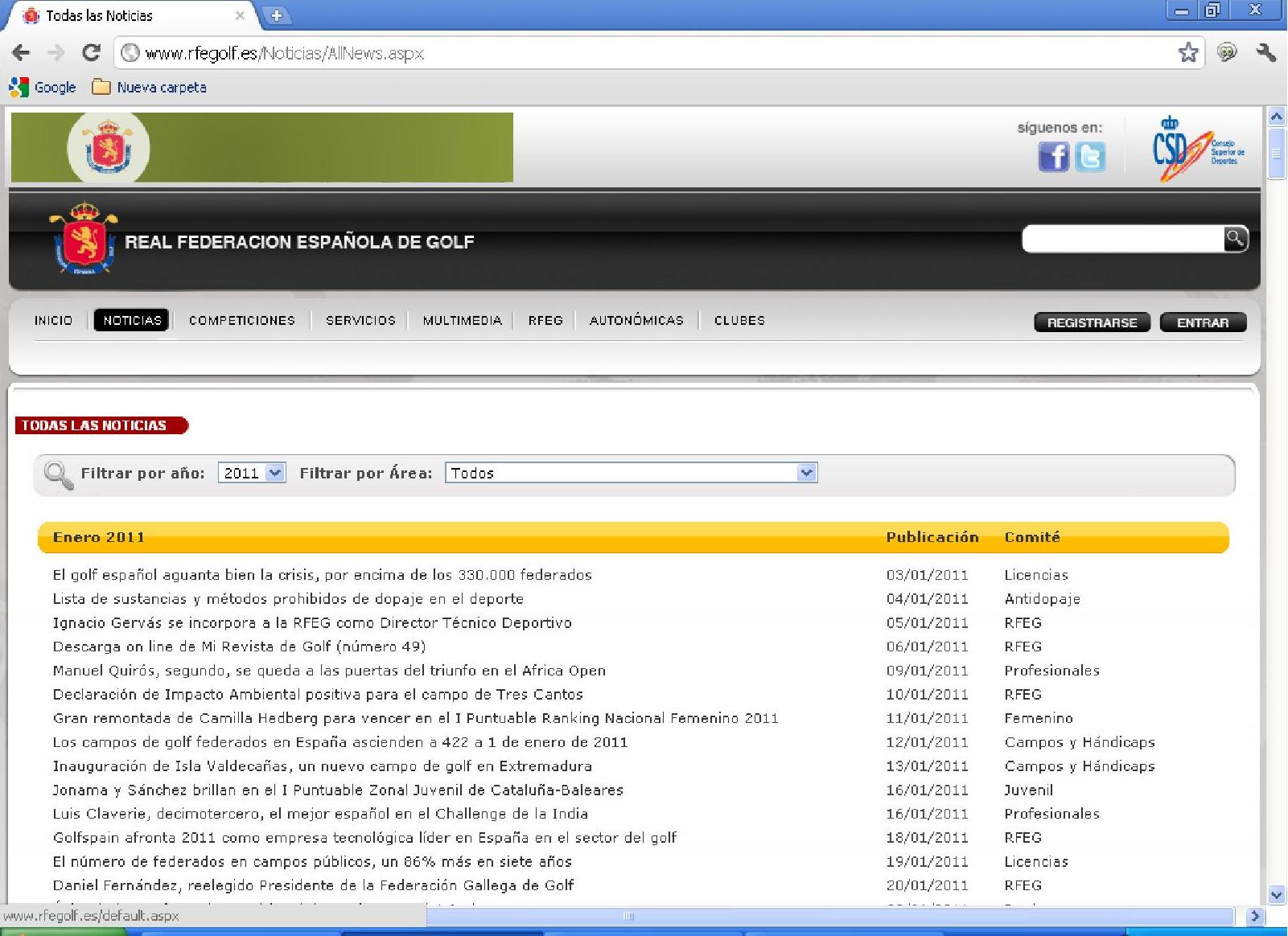Screen dimensions: 1288x936
Task: Go to the AUTONÓMICAS menu section
Action: click(x=636, y=320)
